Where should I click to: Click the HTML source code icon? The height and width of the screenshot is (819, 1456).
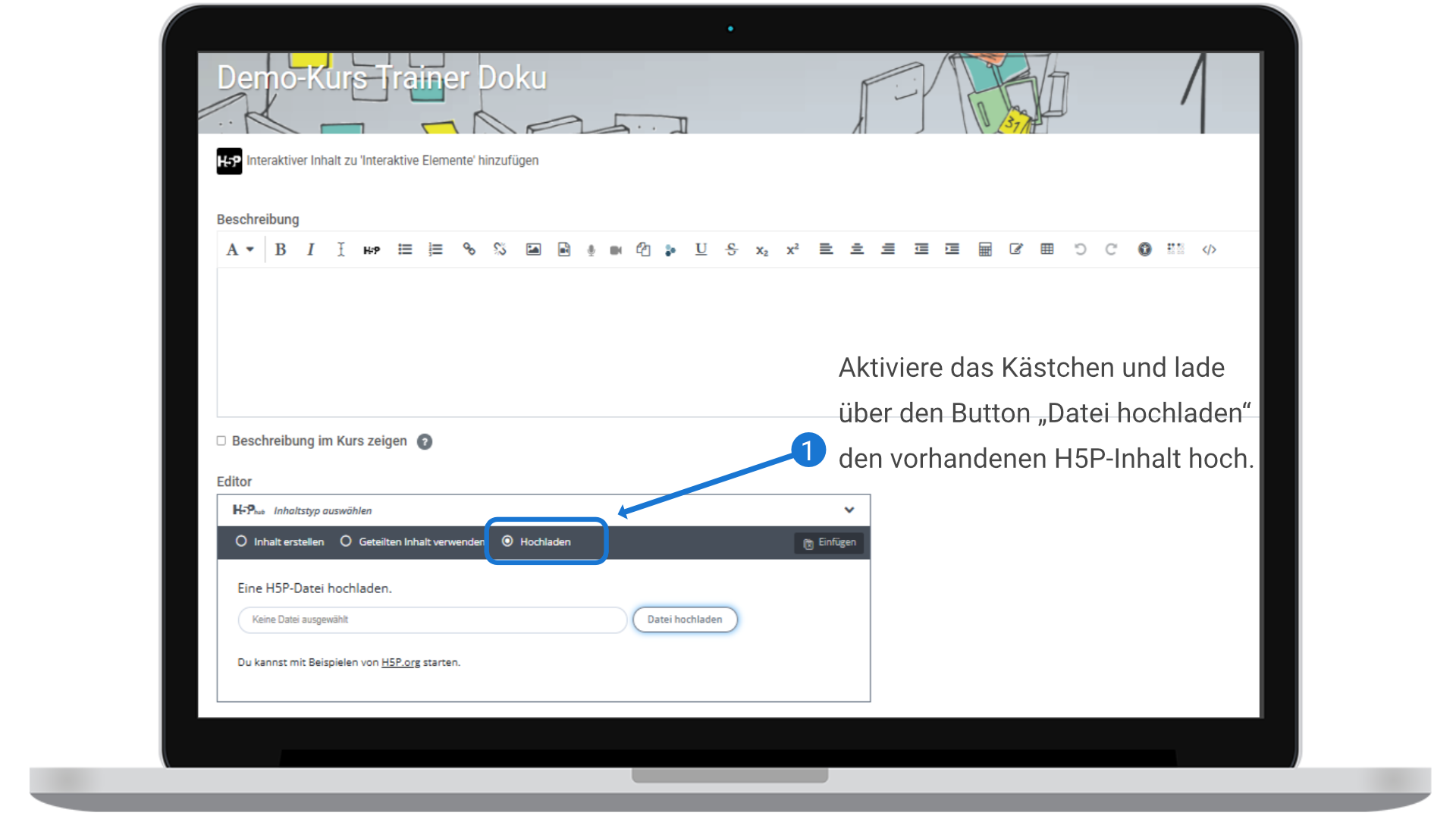coord(1209,249)
